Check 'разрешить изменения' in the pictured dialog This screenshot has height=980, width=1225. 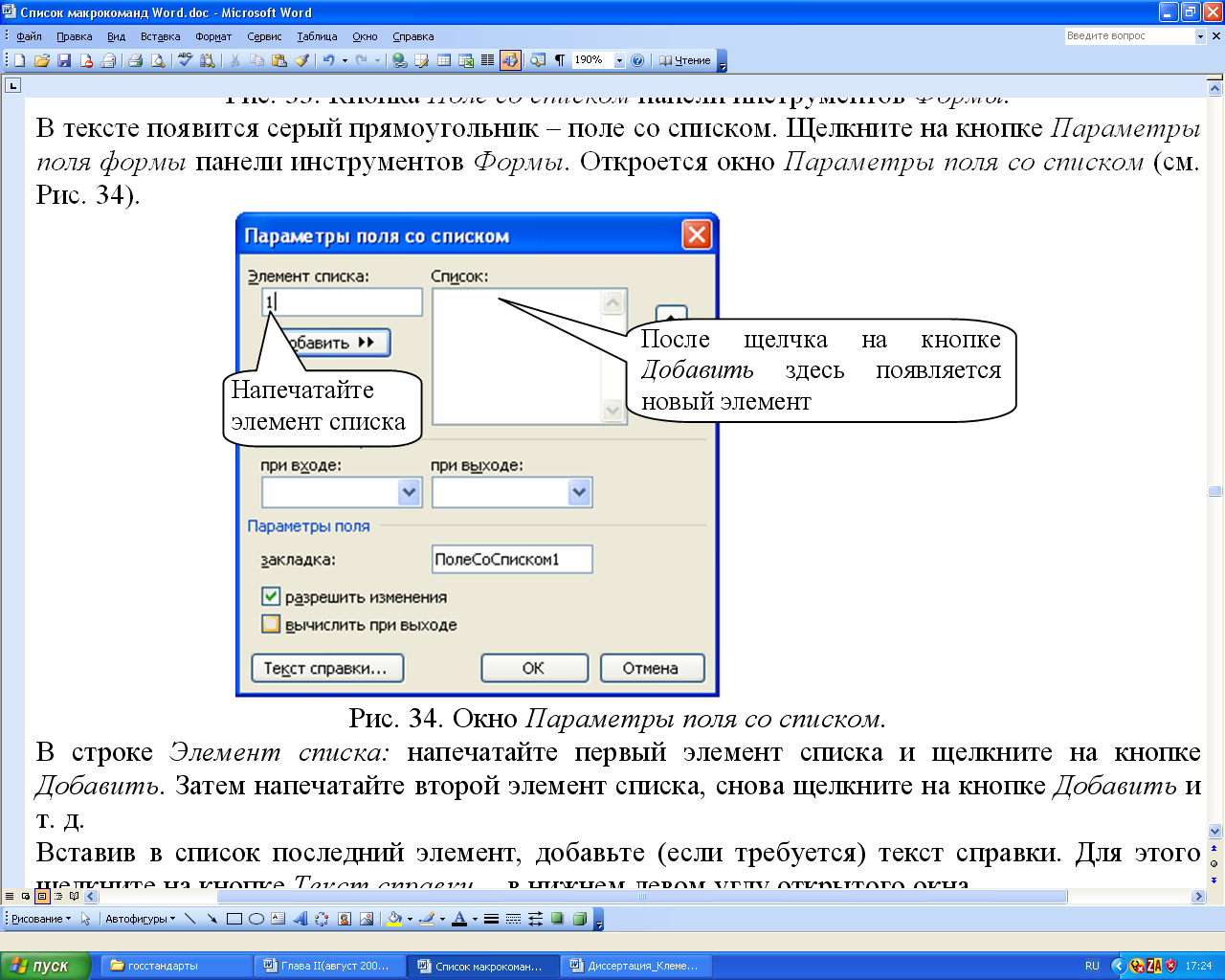271,596
